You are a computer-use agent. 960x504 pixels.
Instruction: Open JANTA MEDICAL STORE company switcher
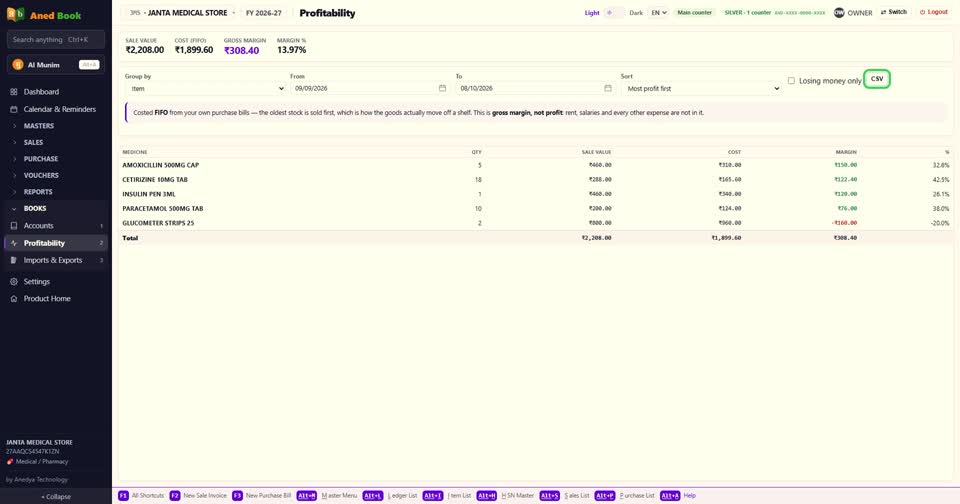tap(182, 12)
